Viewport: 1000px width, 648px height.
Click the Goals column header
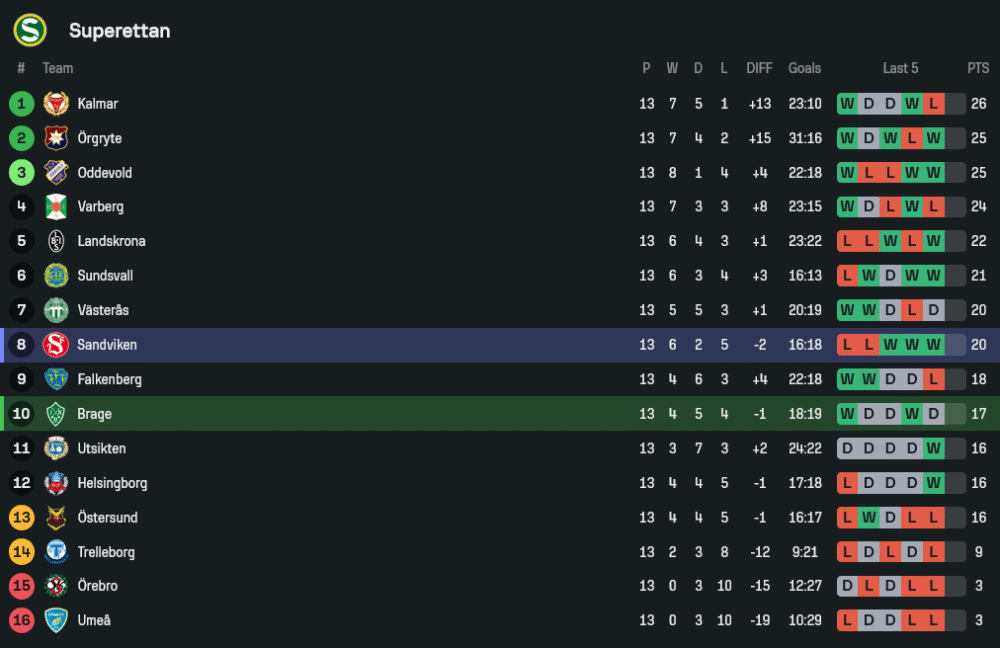click(804, 68)
